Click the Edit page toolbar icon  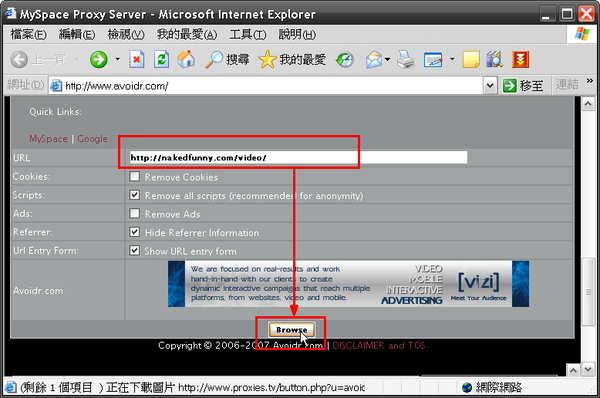pos(433,60)
